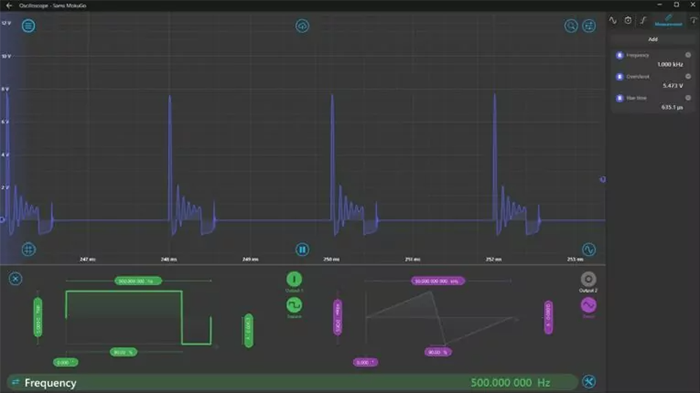Image resolution: width=700 pixels, height=393 pixels.
Task: Open the rightmost settings panel tab
Action: pyautogui.click(x=693, y=21)
